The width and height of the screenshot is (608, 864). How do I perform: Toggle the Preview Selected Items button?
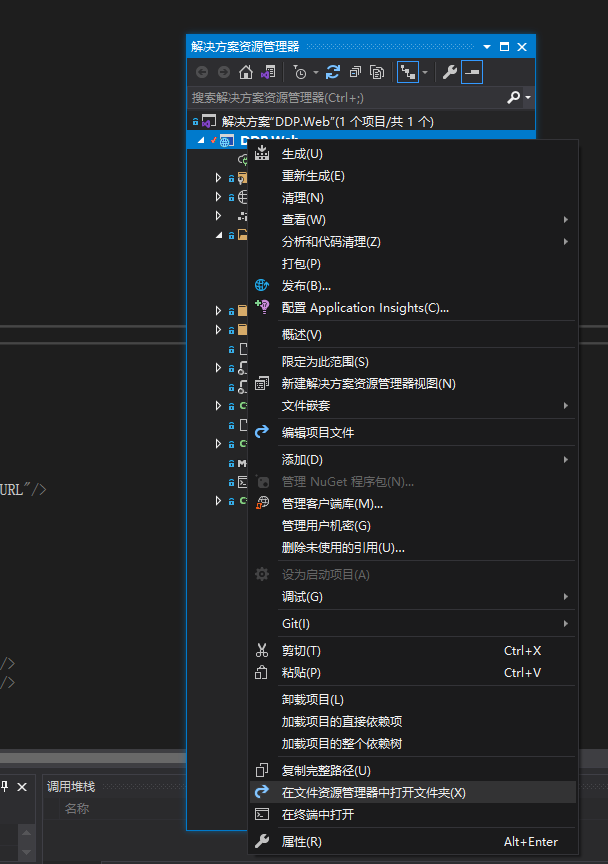pyautogui.click(x=471, y=72)
